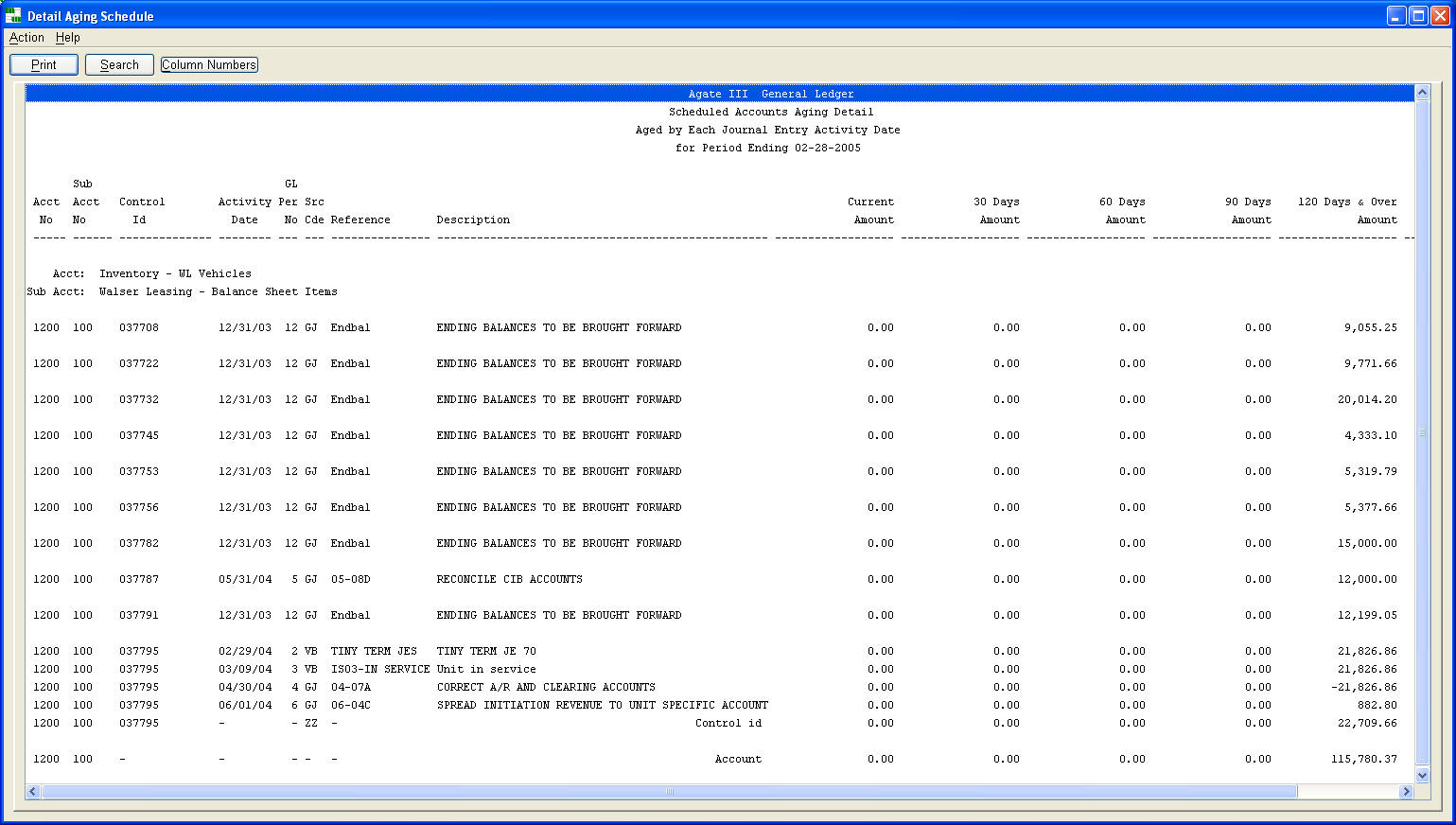Click the Sub Acct: Walser Leasing line

(182, 291)
